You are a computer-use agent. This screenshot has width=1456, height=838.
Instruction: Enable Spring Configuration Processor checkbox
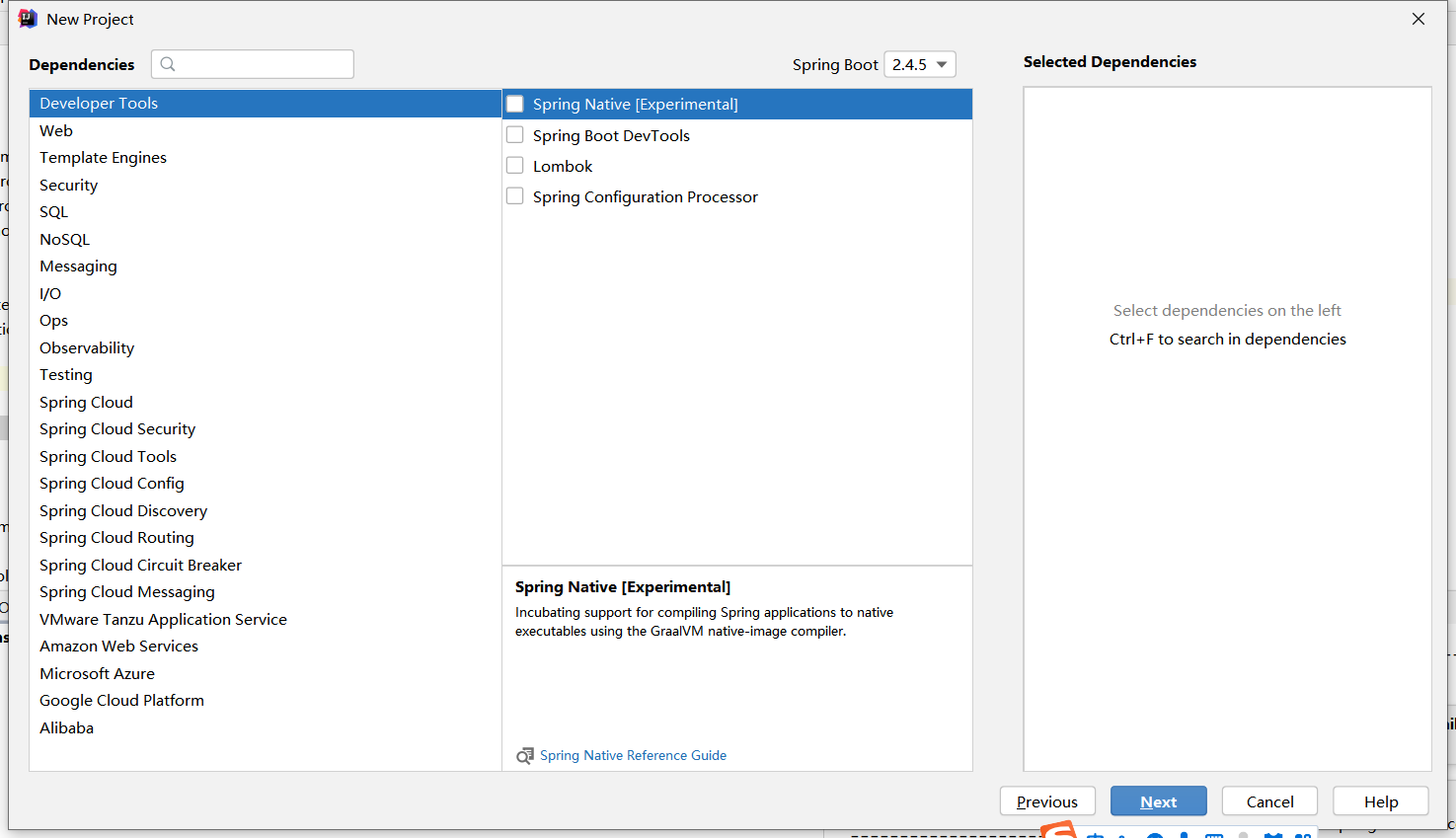click(x=515, y=196)
